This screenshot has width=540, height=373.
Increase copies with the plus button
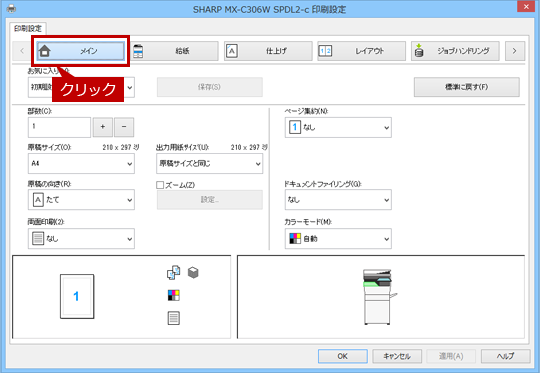103,127
